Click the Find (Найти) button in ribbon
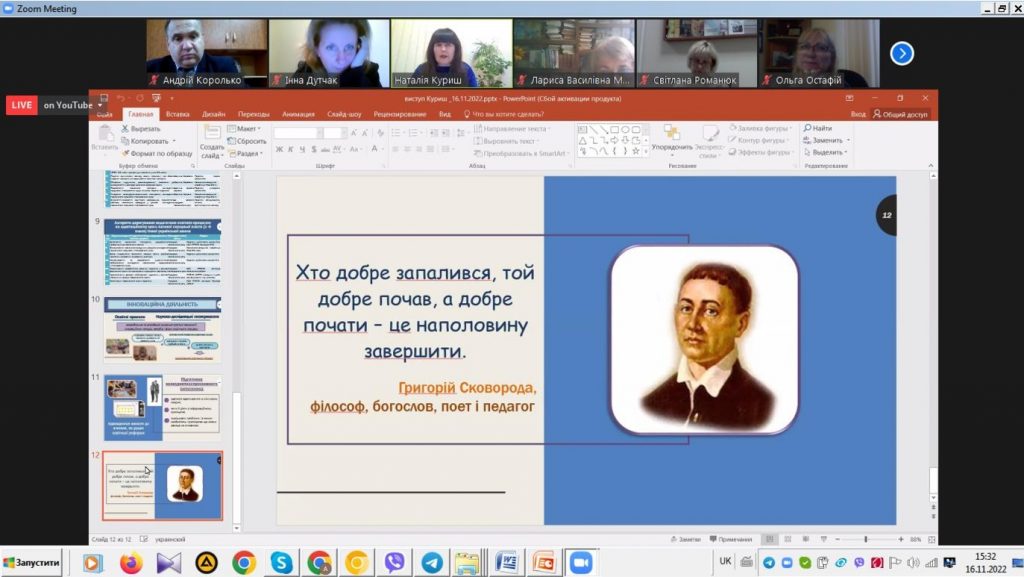Screen dimensions: 1024x577 click(x=821, y=129)
